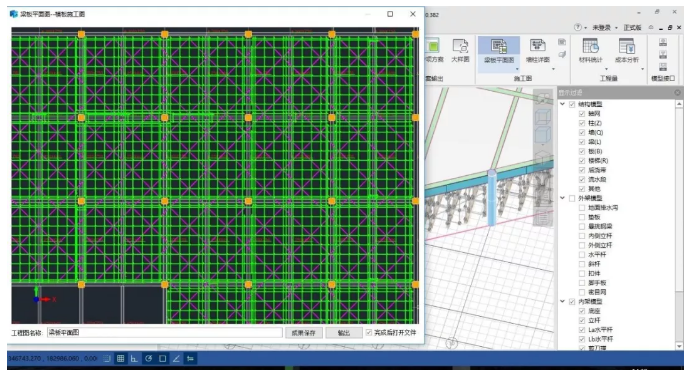
Task: Select the Lb水平杆 row in the filter tree
Action: [600, 339]
